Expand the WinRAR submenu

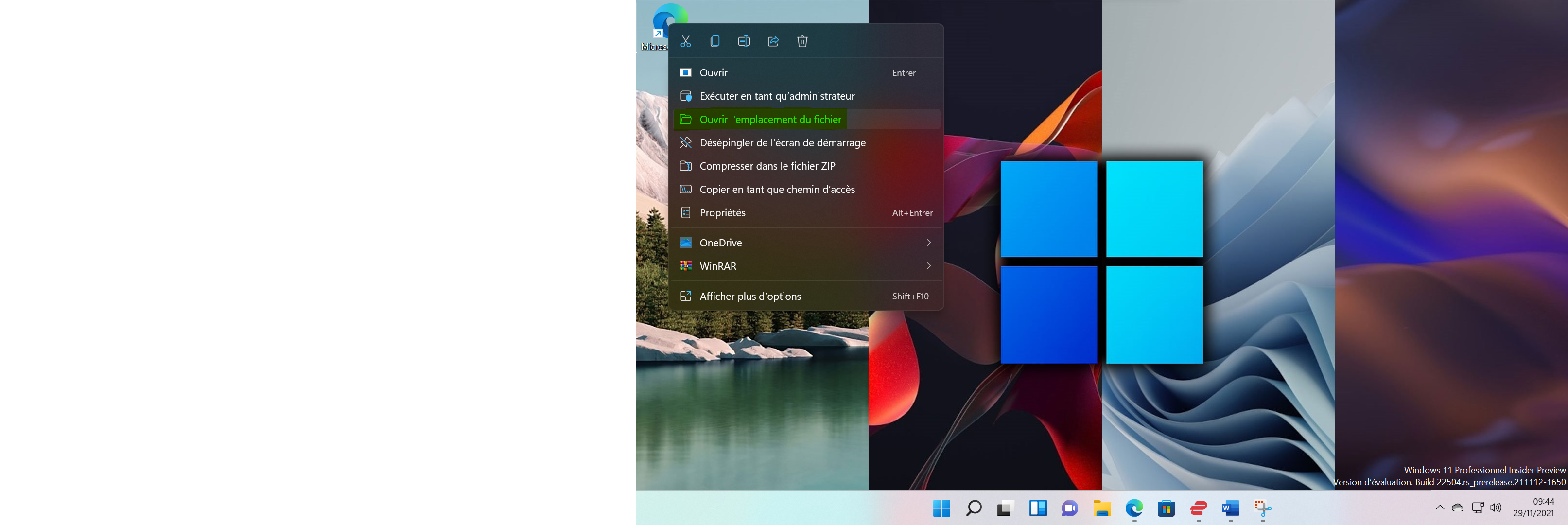(x=717, y=266)
